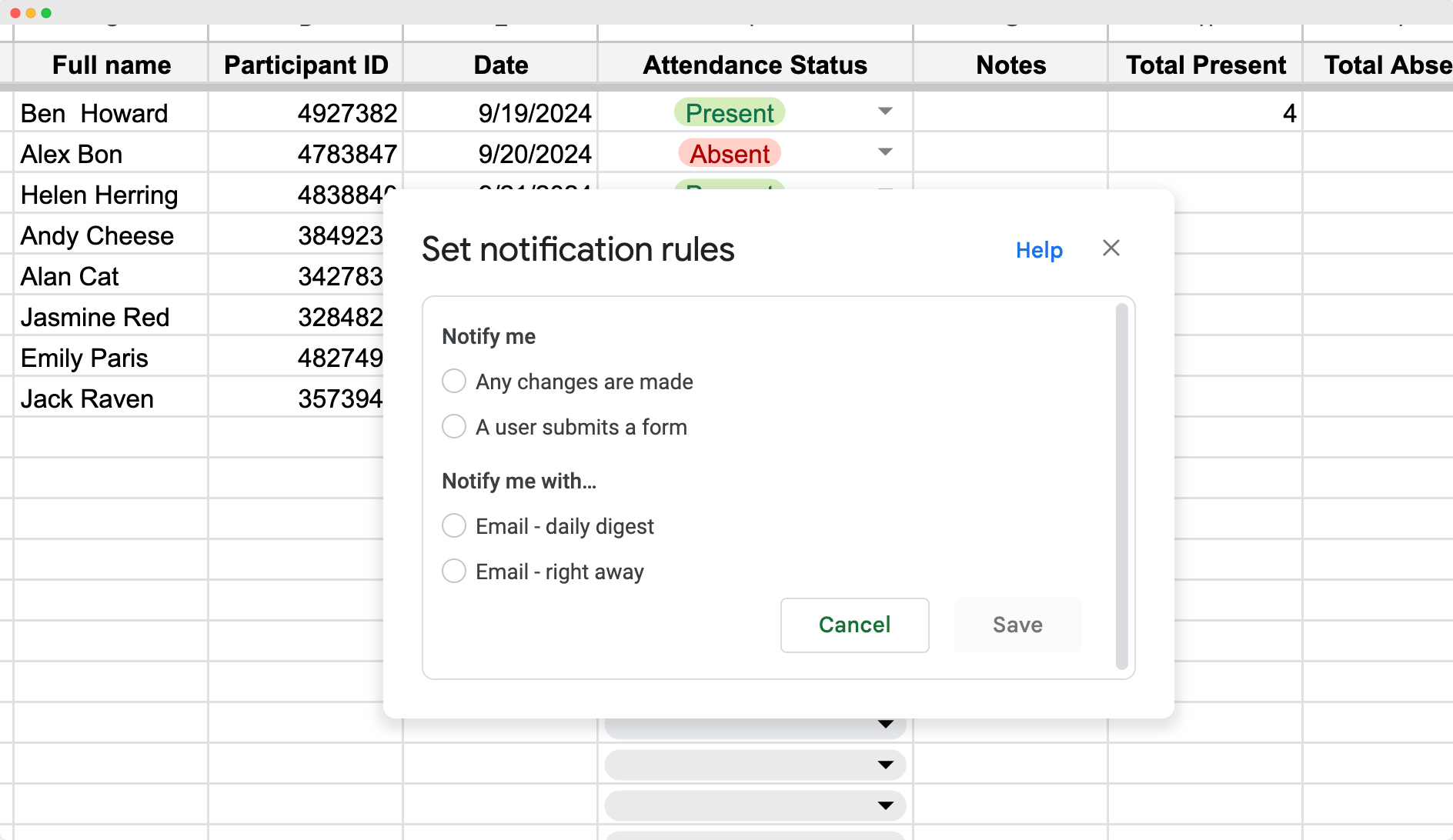Click the green macOS fullscreen button
Viewport: 1453px width, 840px height.
coord(46,13)
